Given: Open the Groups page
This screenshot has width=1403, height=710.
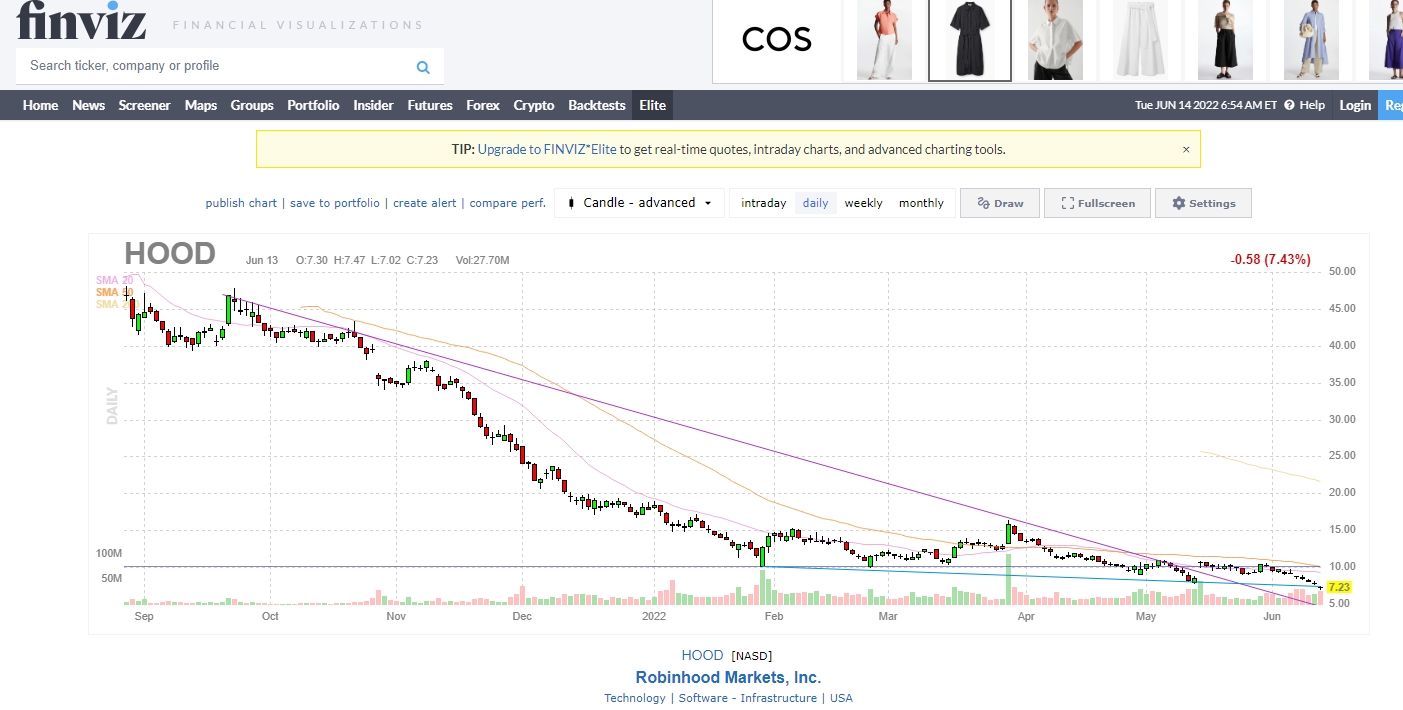Looking at the screenshot, I should (252, 105).
